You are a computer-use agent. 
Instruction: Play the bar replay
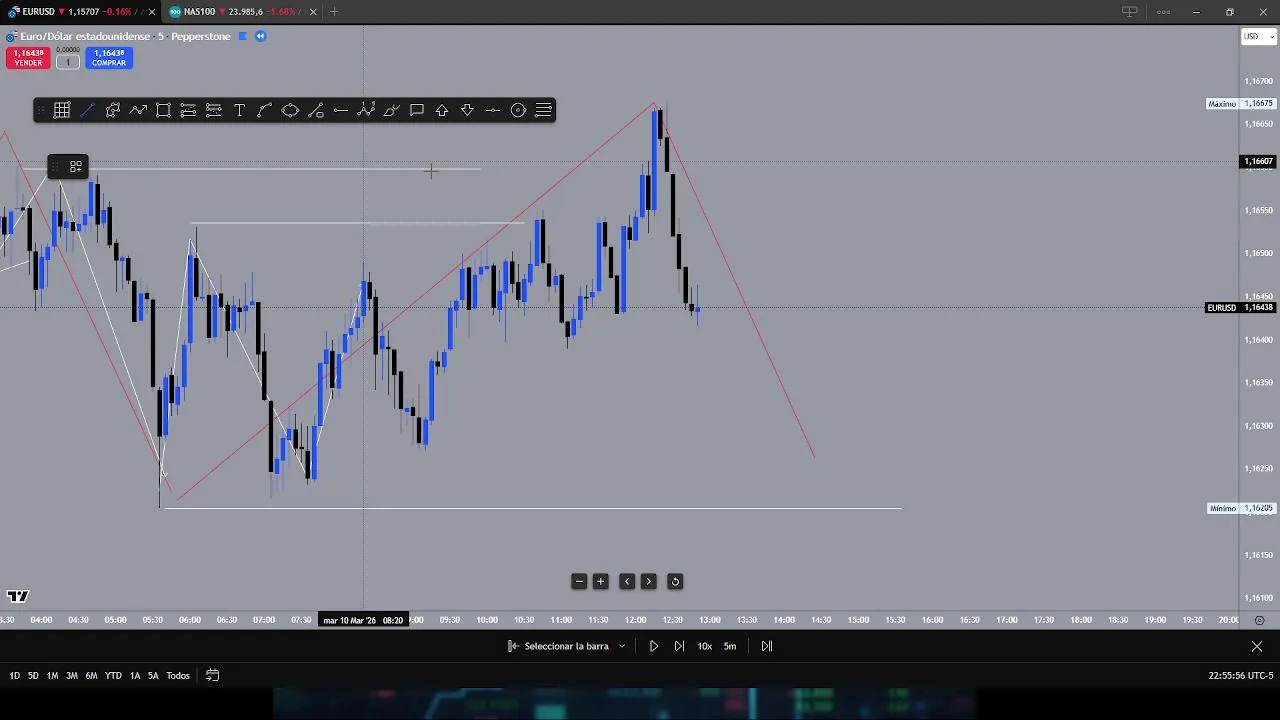pos(654,646)
